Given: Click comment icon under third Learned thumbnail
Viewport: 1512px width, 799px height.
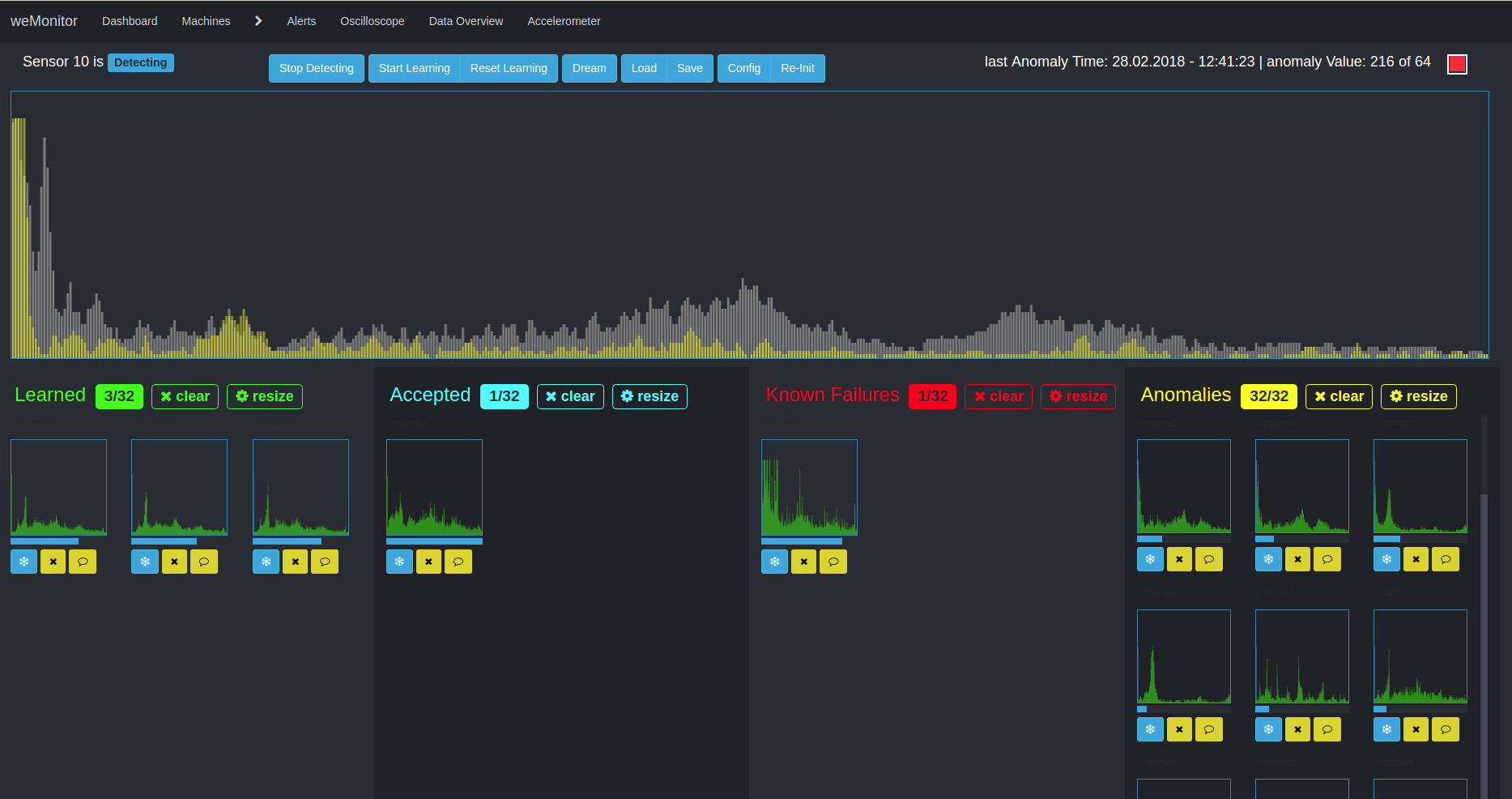Looking at the screenshot, I should (x=325, y=562).
